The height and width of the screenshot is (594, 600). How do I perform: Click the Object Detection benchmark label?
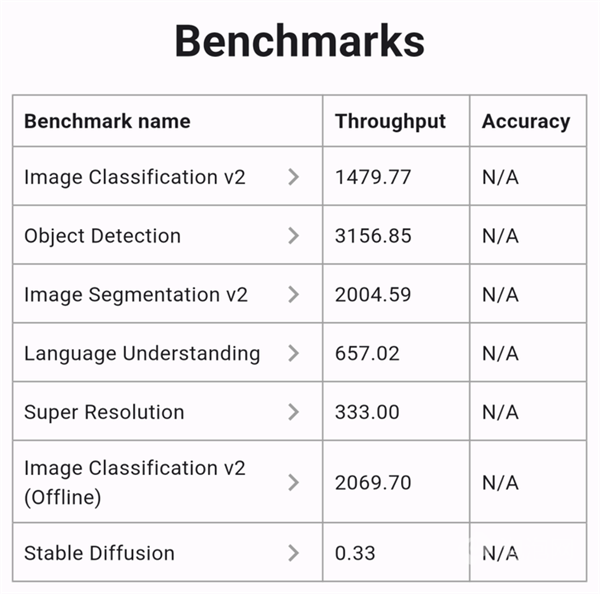(x=103, y=236)
